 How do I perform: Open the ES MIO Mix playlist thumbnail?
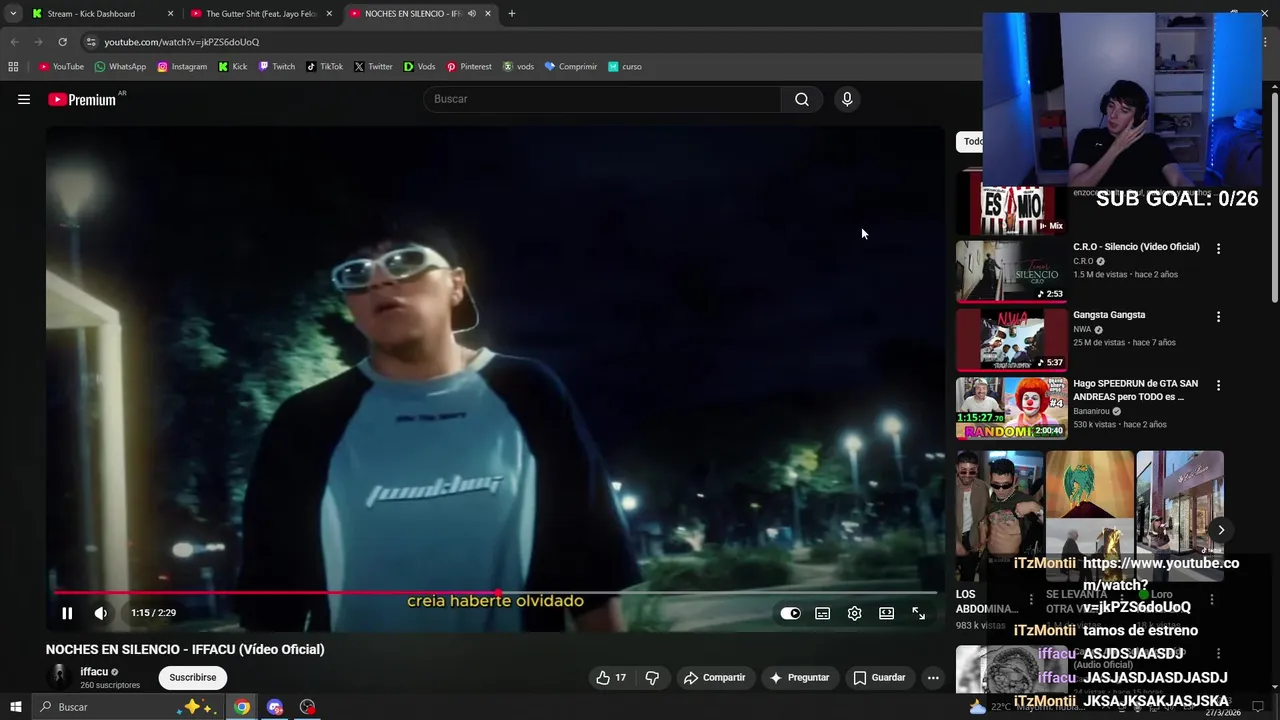click(x=1011, y=205)
